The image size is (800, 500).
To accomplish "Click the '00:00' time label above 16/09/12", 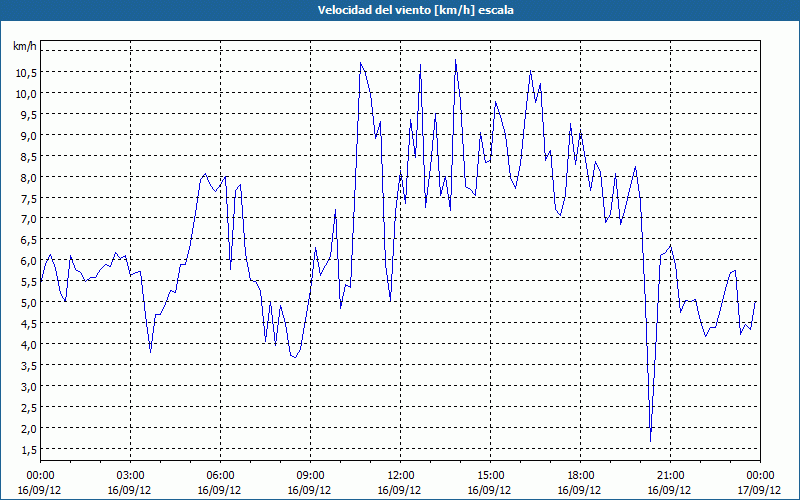I will pyautogui.click(x=40, y=476).
